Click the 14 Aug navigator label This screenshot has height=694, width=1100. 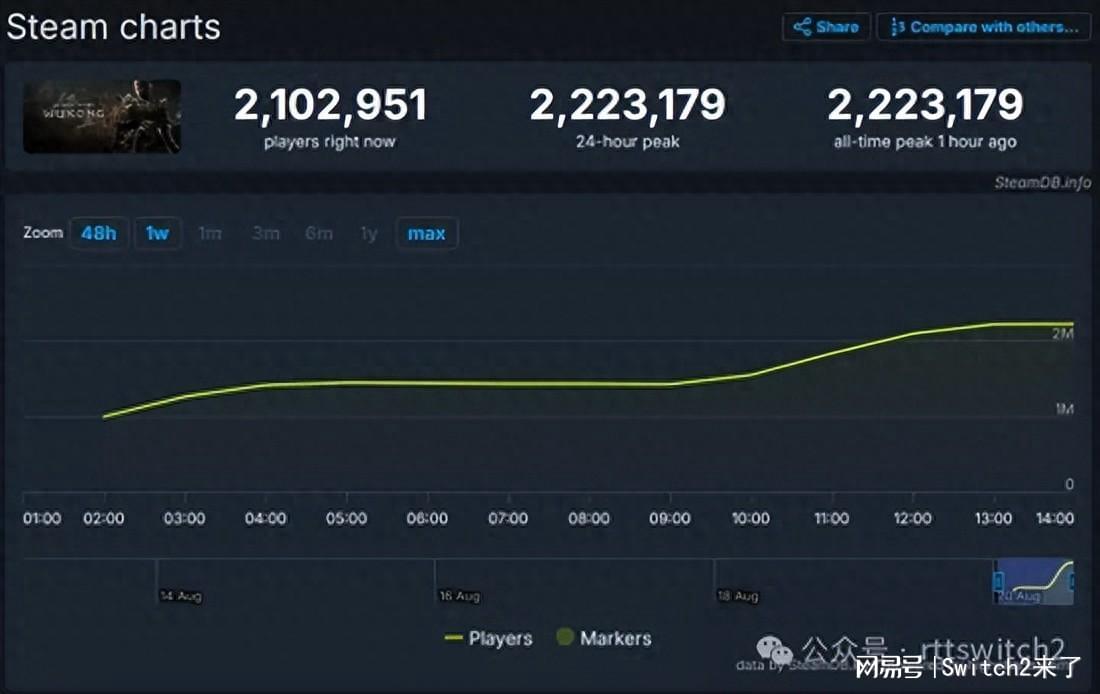pyautogui.click(x=181, y=596)
